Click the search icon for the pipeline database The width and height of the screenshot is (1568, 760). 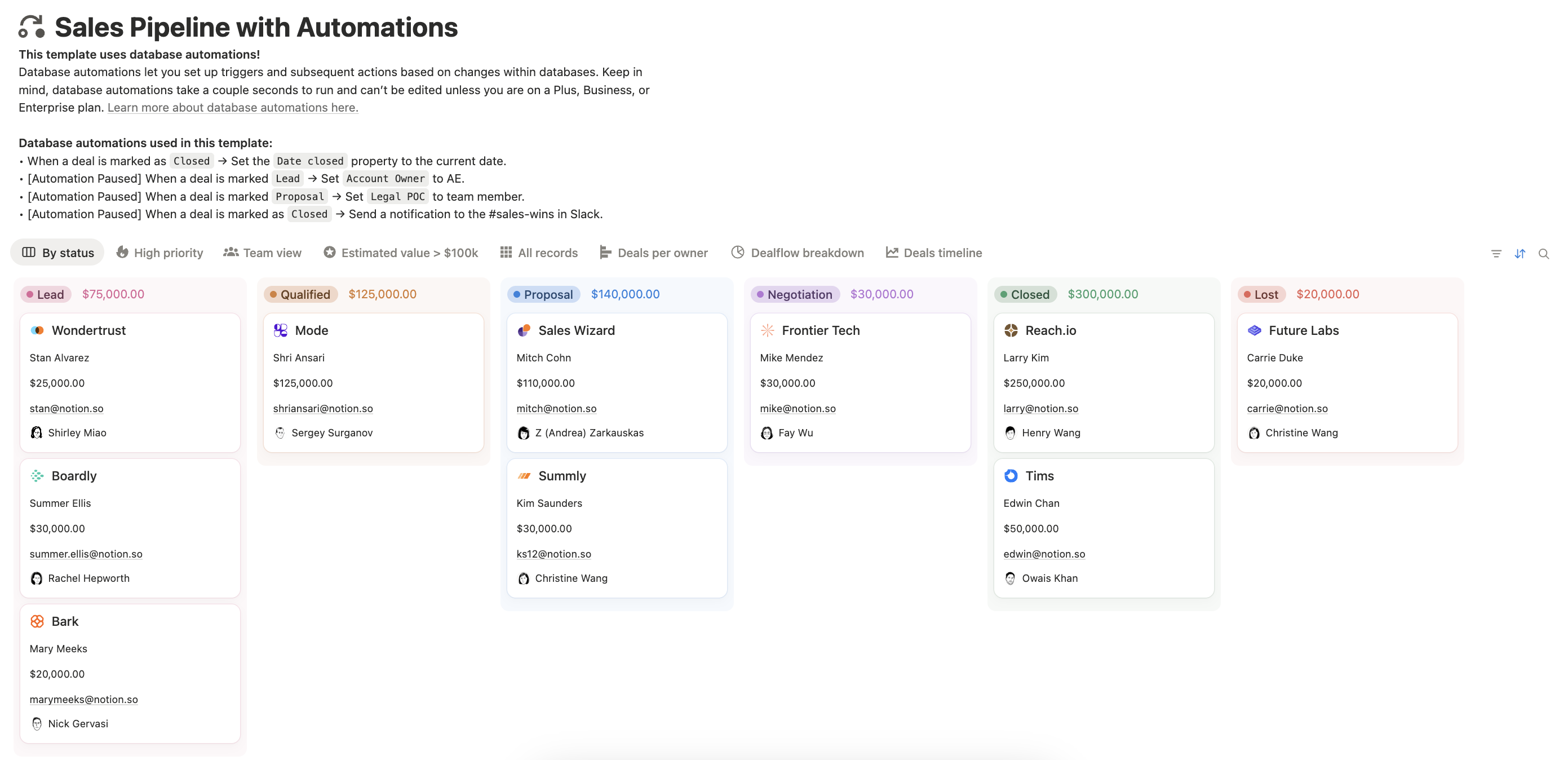pyautogui.click(x=1544, y=253)
